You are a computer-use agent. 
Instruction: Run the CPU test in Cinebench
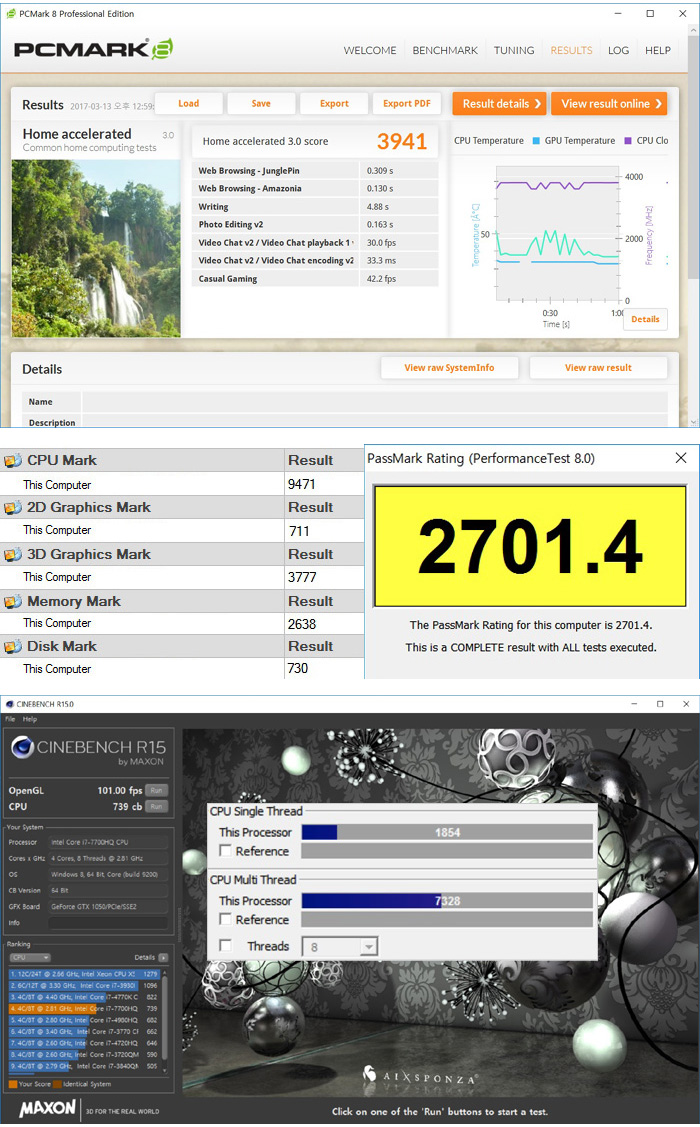[x=156, y=806]
